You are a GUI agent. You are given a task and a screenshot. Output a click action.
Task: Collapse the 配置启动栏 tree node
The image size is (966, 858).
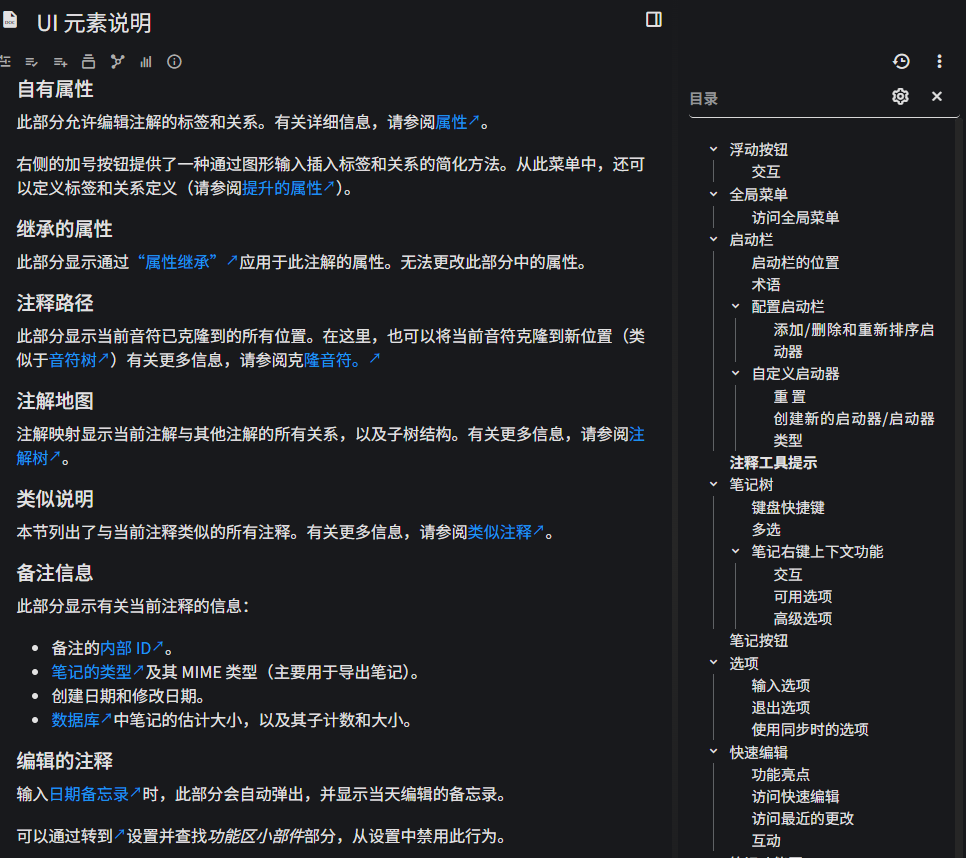(x=736, y=306)
